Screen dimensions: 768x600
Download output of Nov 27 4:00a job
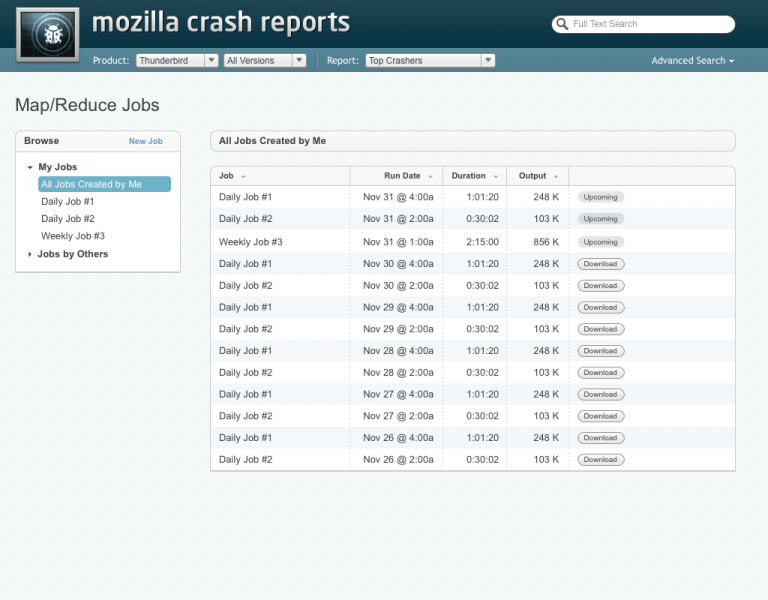pyautogui.click(x=600, y=394)
